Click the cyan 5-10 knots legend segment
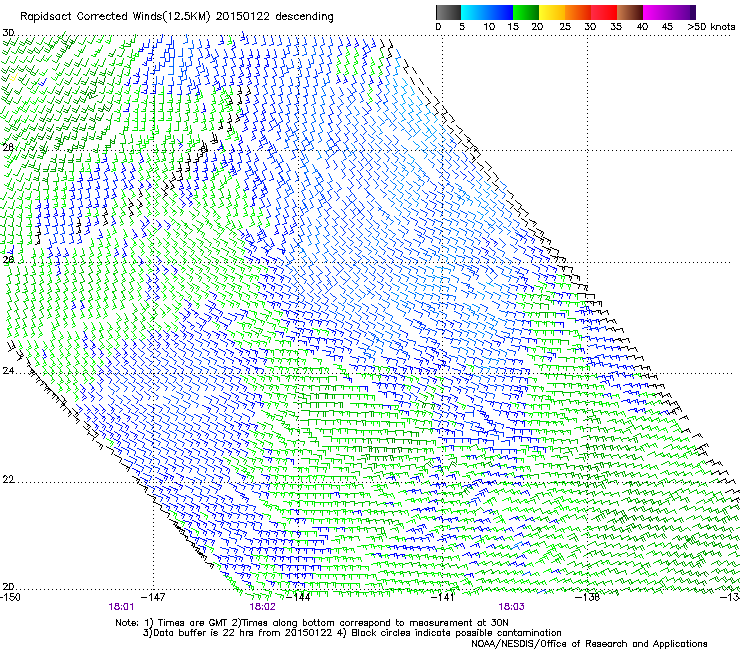740x650 pixels. [x=474, y=12]
